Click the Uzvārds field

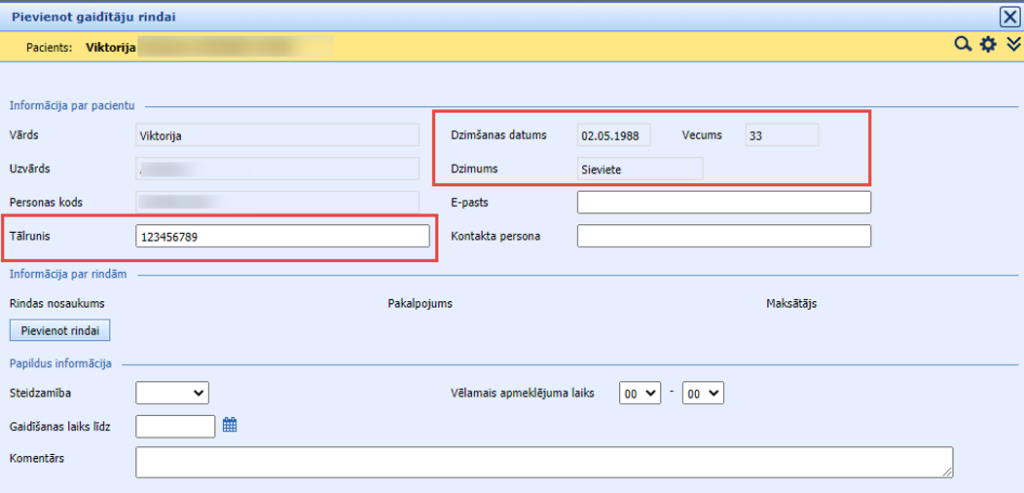click(277, 168)
